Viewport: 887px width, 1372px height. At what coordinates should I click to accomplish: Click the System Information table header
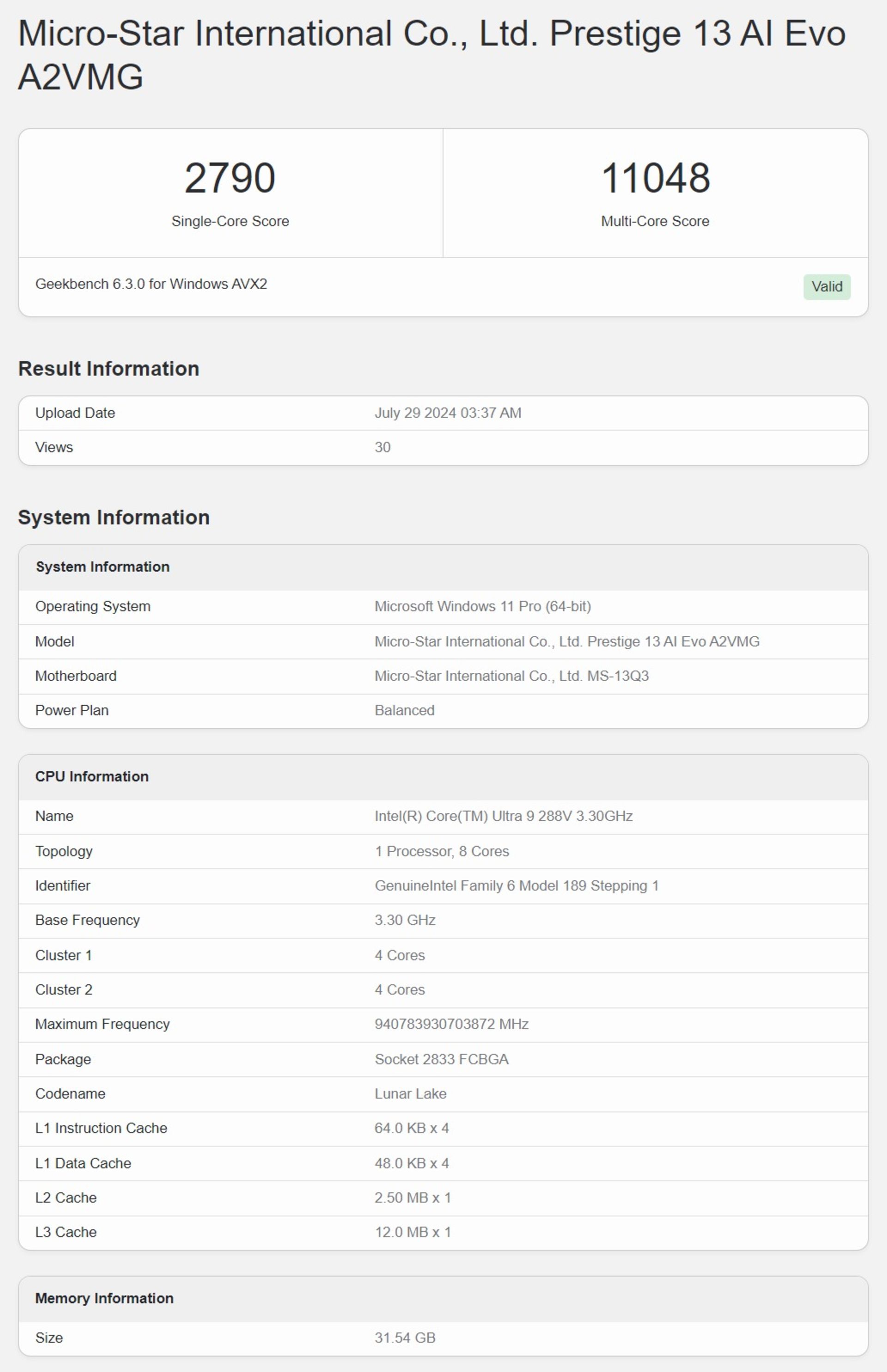click(103, 567)
